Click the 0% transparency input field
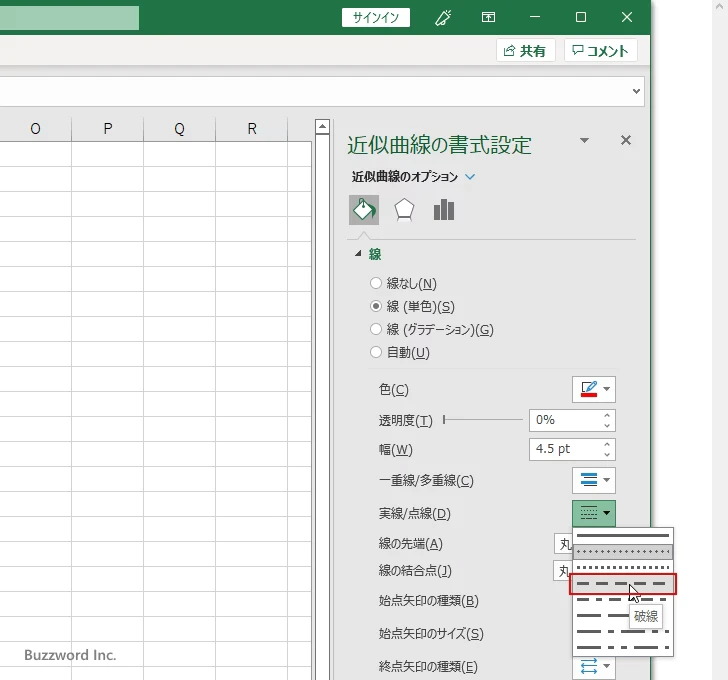728x680 pixels. 565,420
